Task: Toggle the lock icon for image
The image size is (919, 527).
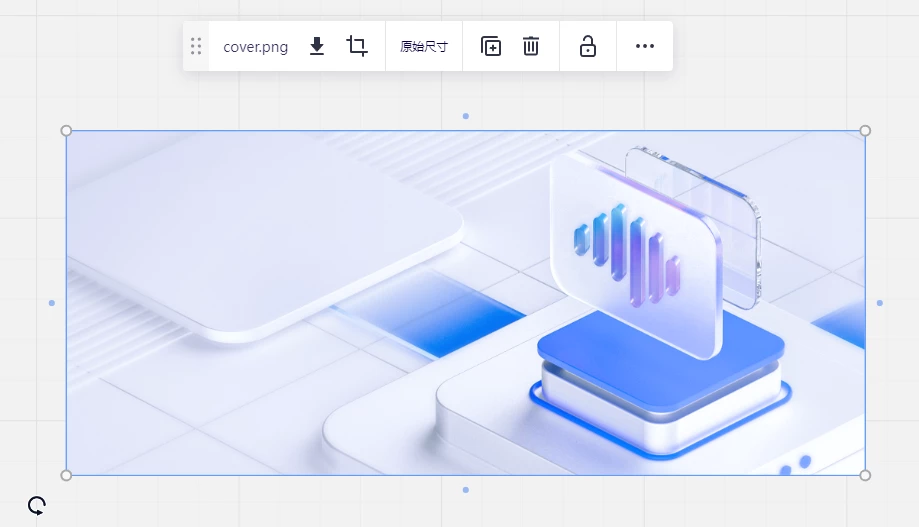Action: point(588,46)
